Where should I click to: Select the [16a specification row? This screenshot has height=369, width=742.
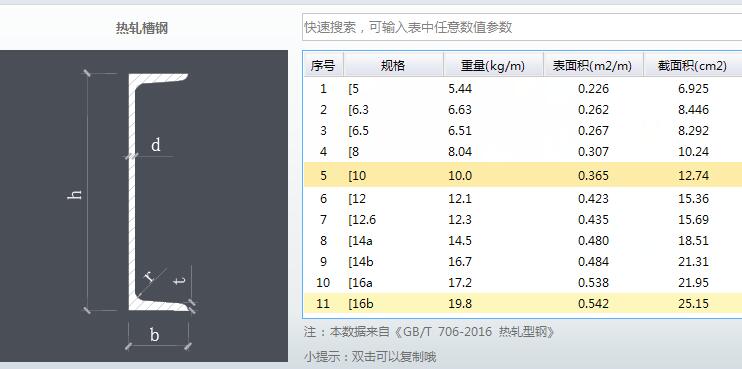tap(523, 282)
